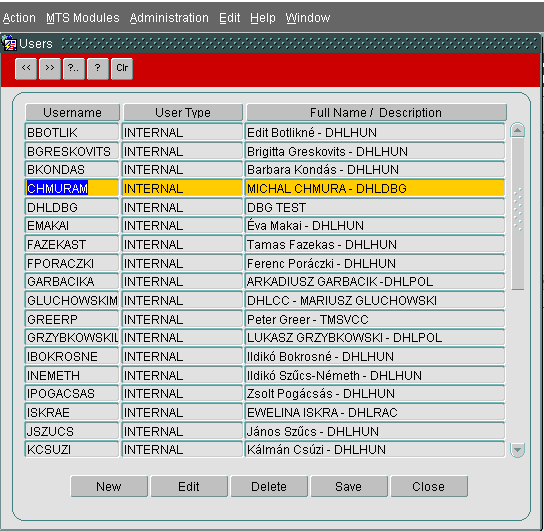Select the INEMETH username field

point(72,376)
